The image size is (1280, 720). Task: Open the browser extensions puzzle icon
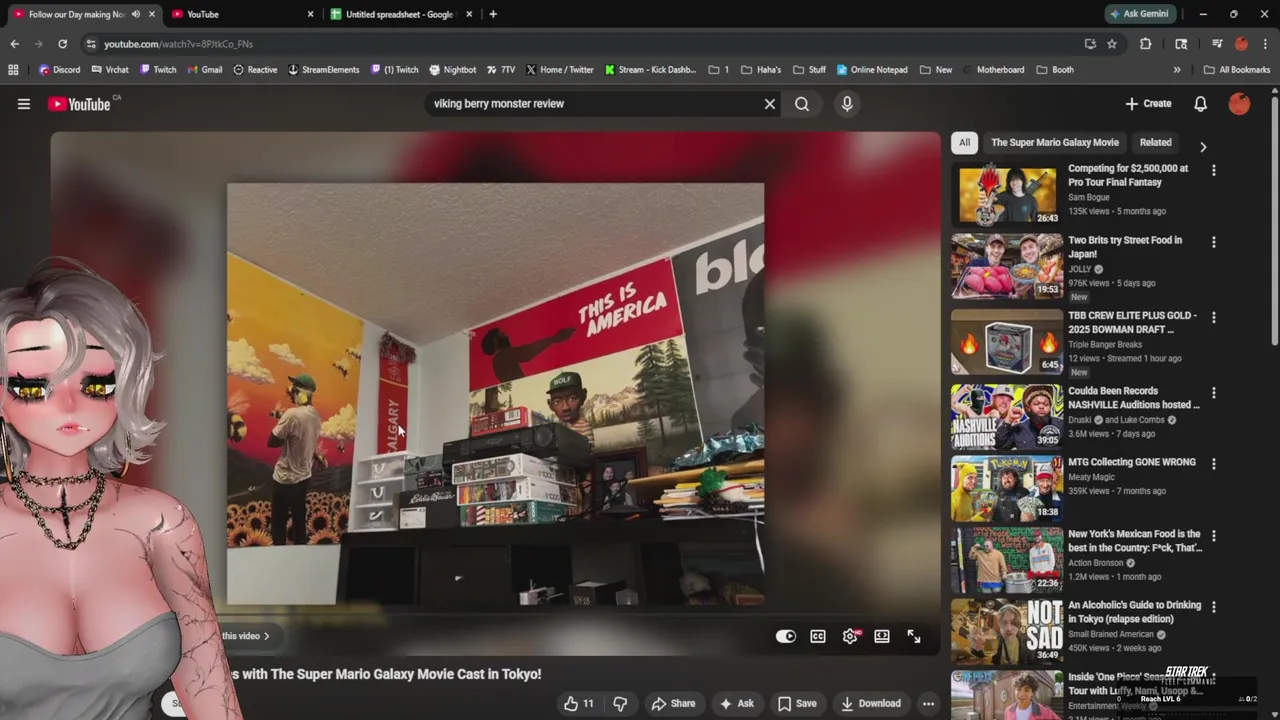(x=1146, y=44)
